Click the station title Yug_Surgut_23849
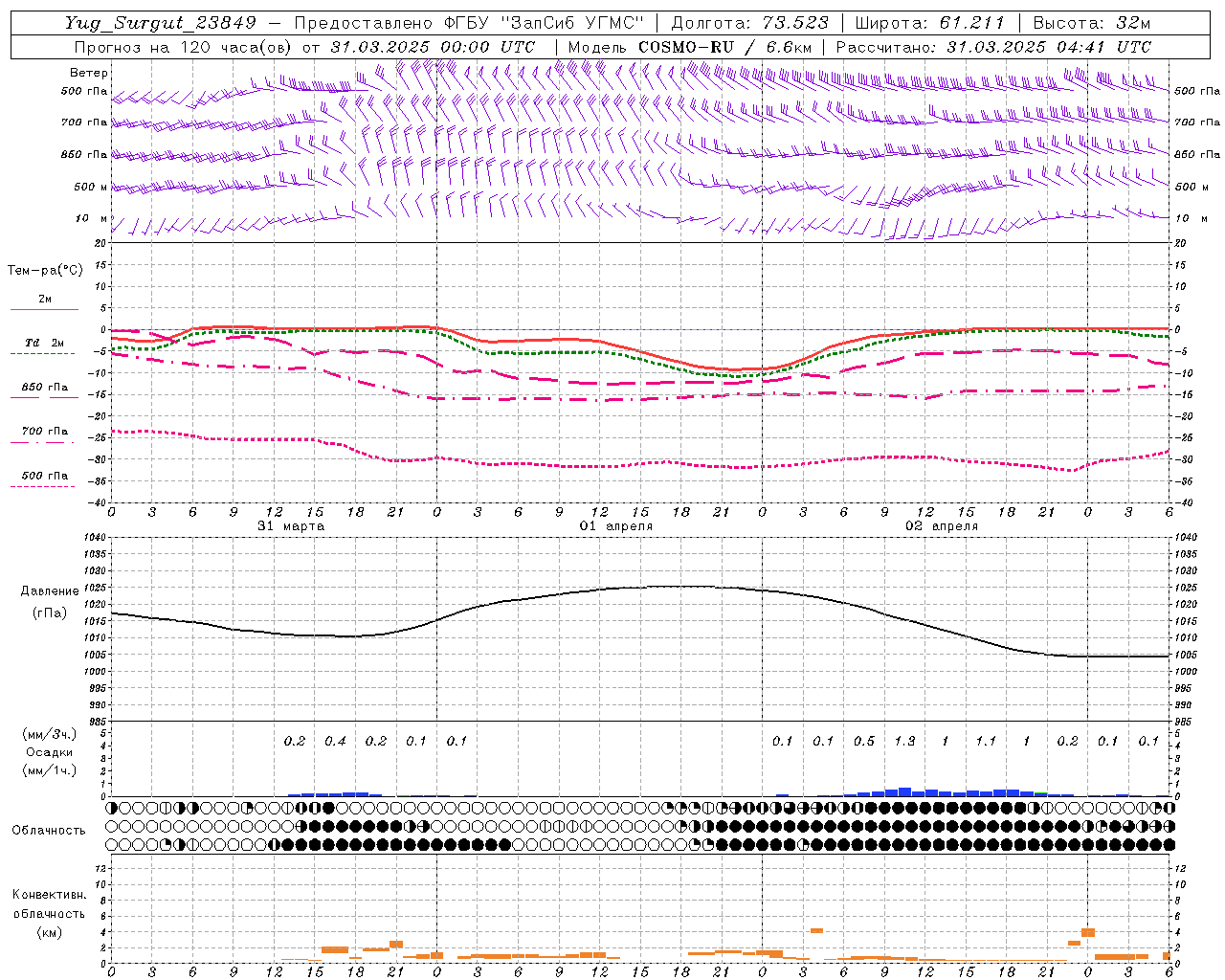Viewport: 1225px width, 980px height. tap(161, 23)
